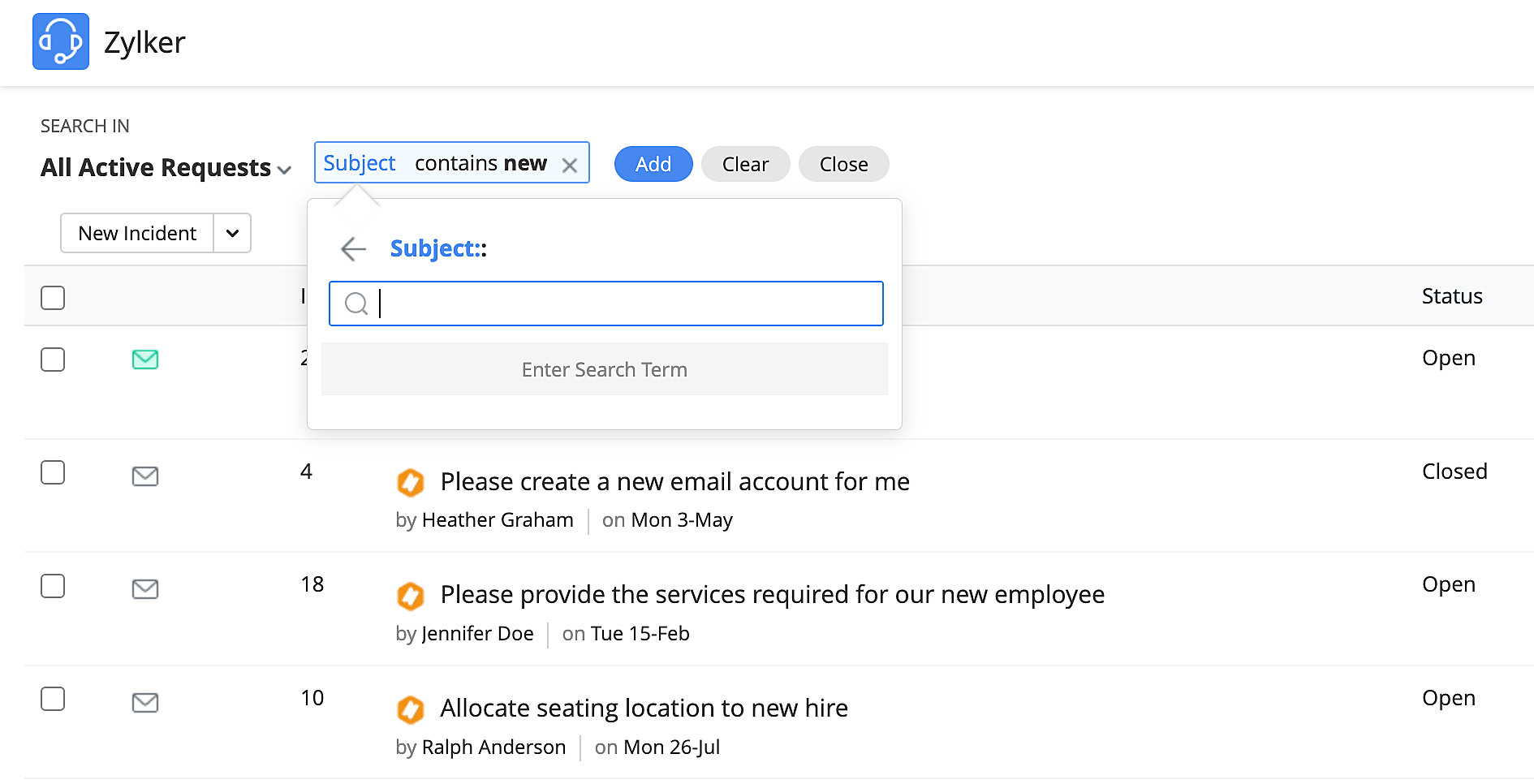The image size is (1534, 784).
Task: Click orange priority icon for new email account
Action: tap(411, 482)
